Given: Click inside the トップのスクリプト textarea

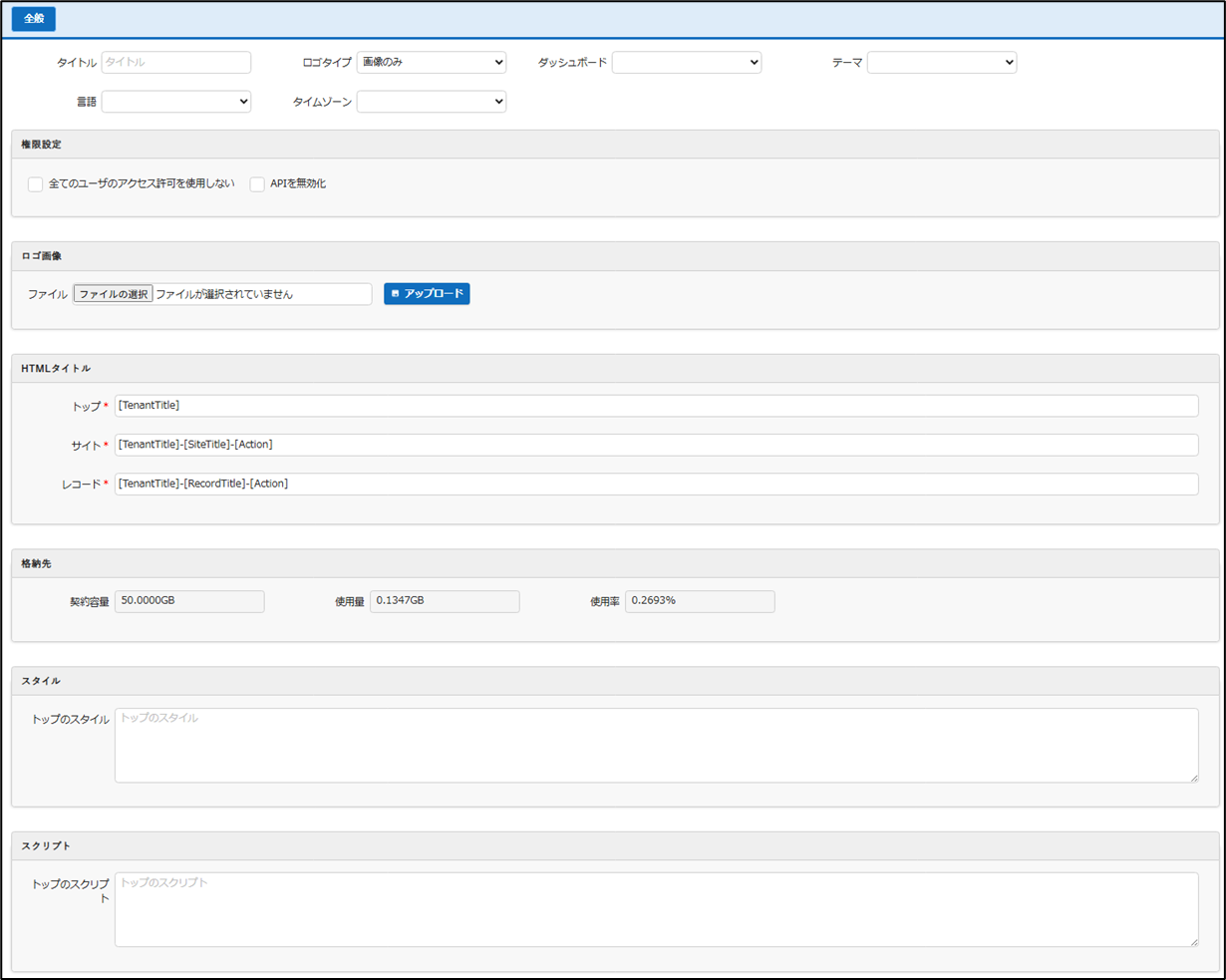Looking at the screenshot, I should click(657, 909).
